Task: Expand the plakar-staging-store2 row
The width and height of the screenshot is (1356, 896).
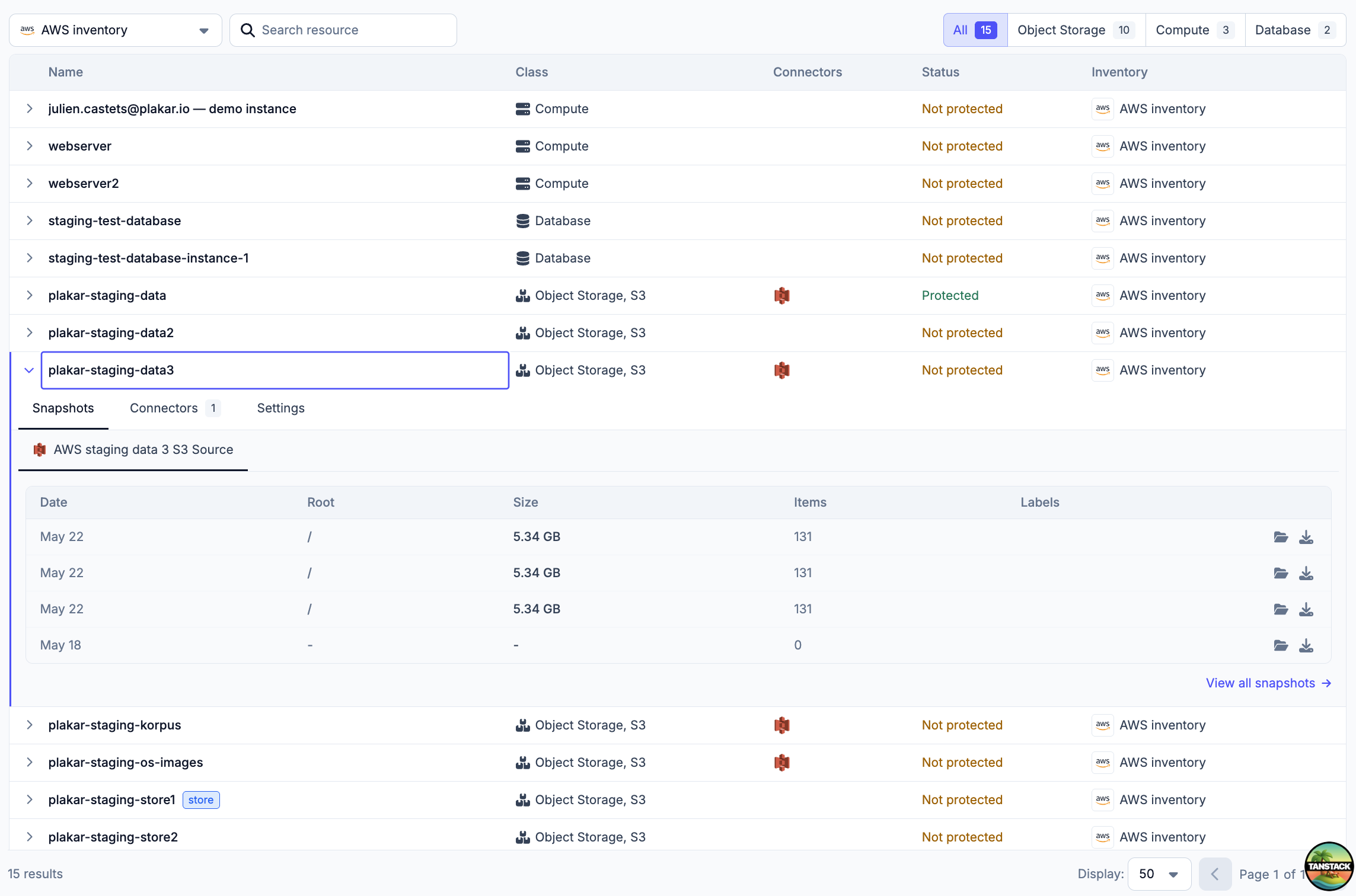Action: (29, 837)
